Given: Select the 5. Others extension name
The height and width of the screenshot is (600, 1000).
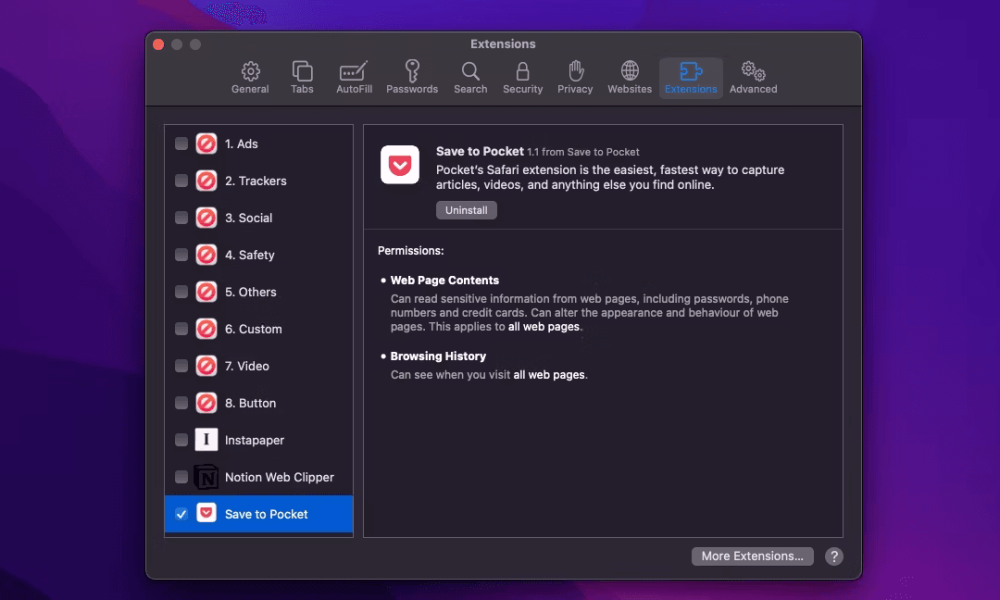Looking at the screenshot, I should pyautogui.click(x=251, y=291).
